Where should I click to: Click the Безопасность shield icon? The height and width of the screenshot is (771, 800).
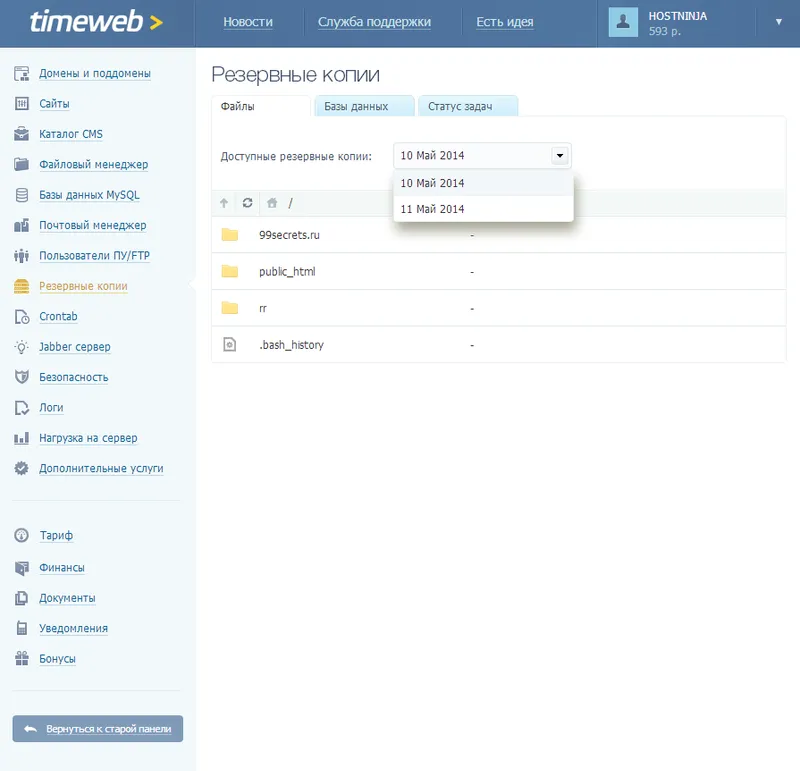tap(21, 377)
